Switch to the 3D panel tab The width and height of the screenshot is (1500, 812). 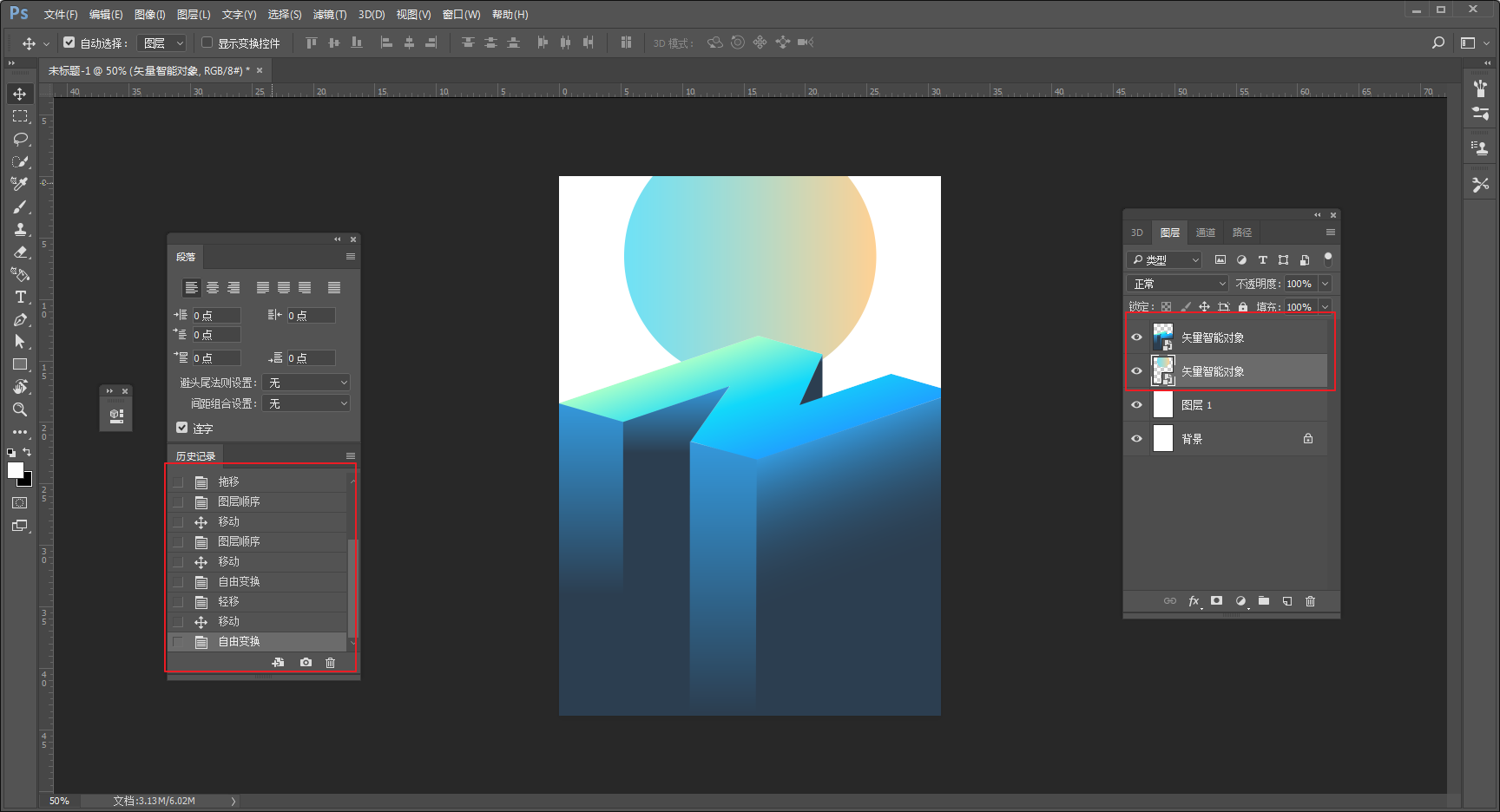(x=1137, y=232)
